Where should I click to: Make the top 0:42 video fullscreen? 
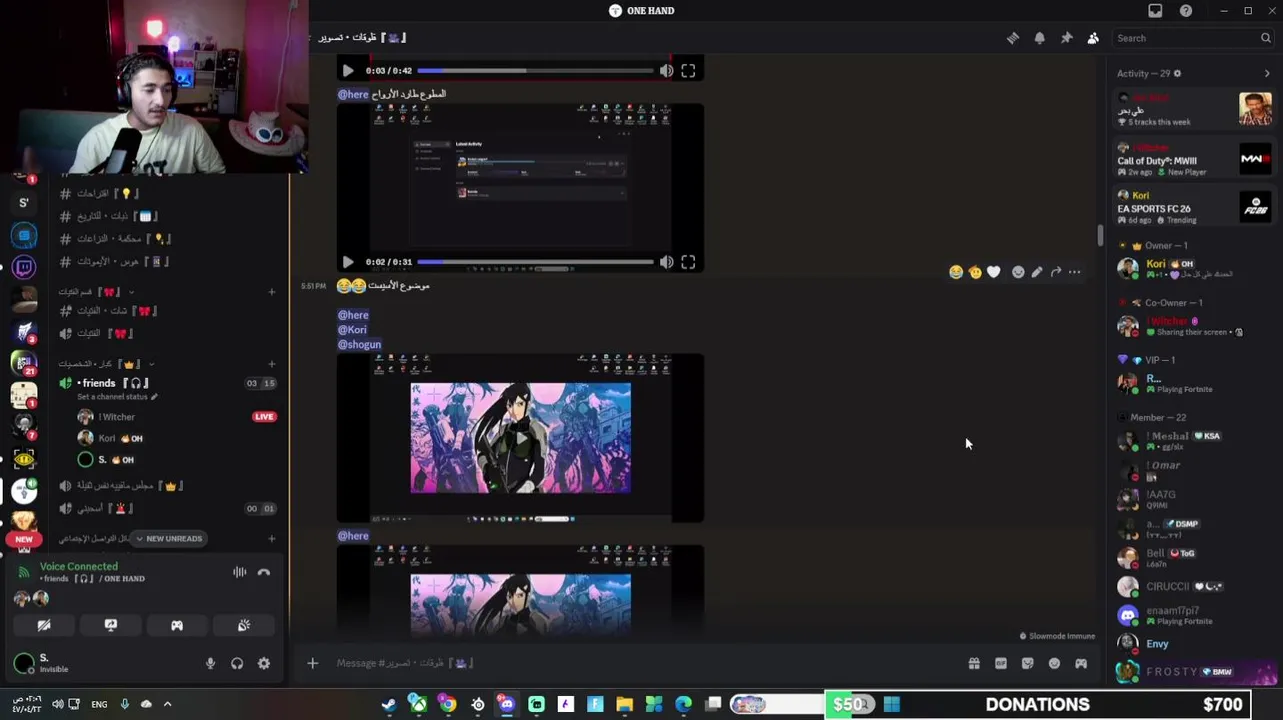coord(688,71)
